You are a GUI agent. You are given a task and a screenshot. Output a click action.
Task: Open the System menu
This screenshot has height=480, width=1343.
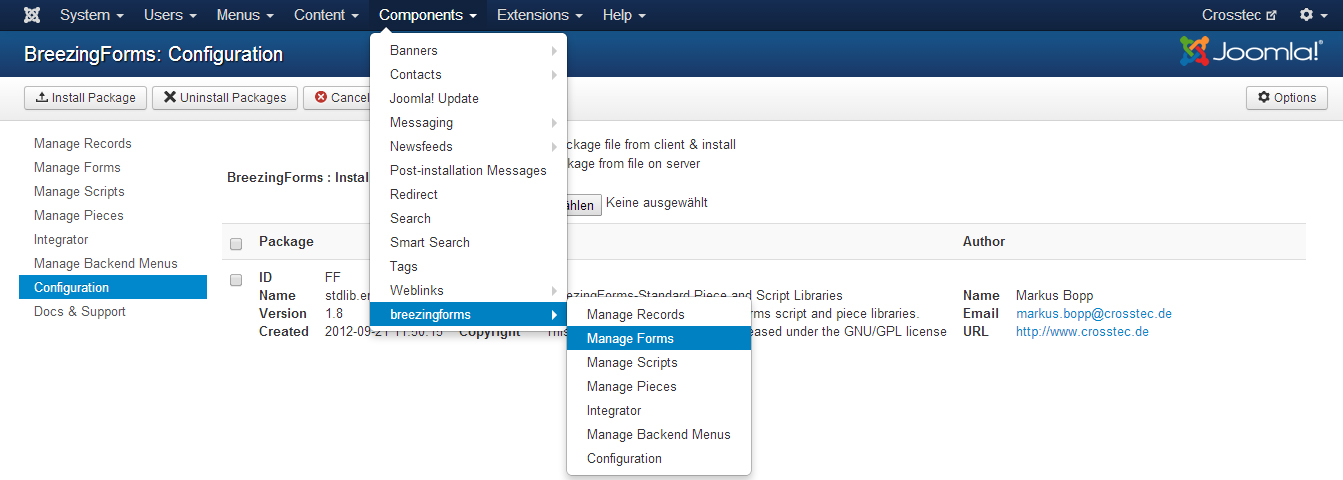coord(92,15)
